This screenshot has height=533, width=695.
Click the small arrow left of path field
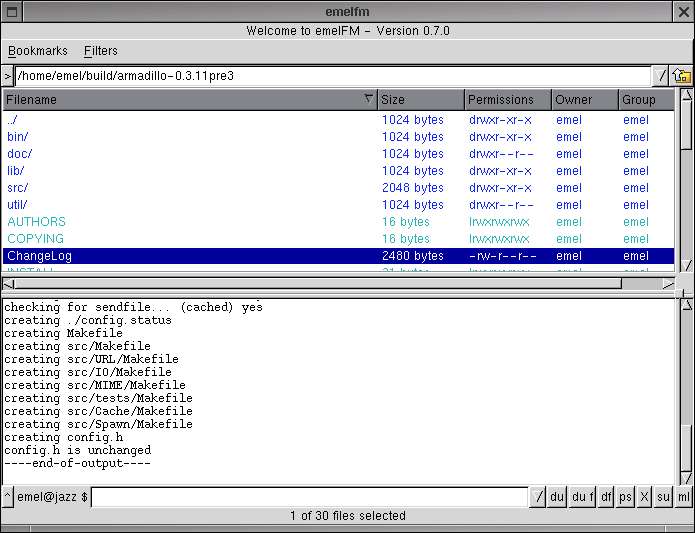(8, 77)
